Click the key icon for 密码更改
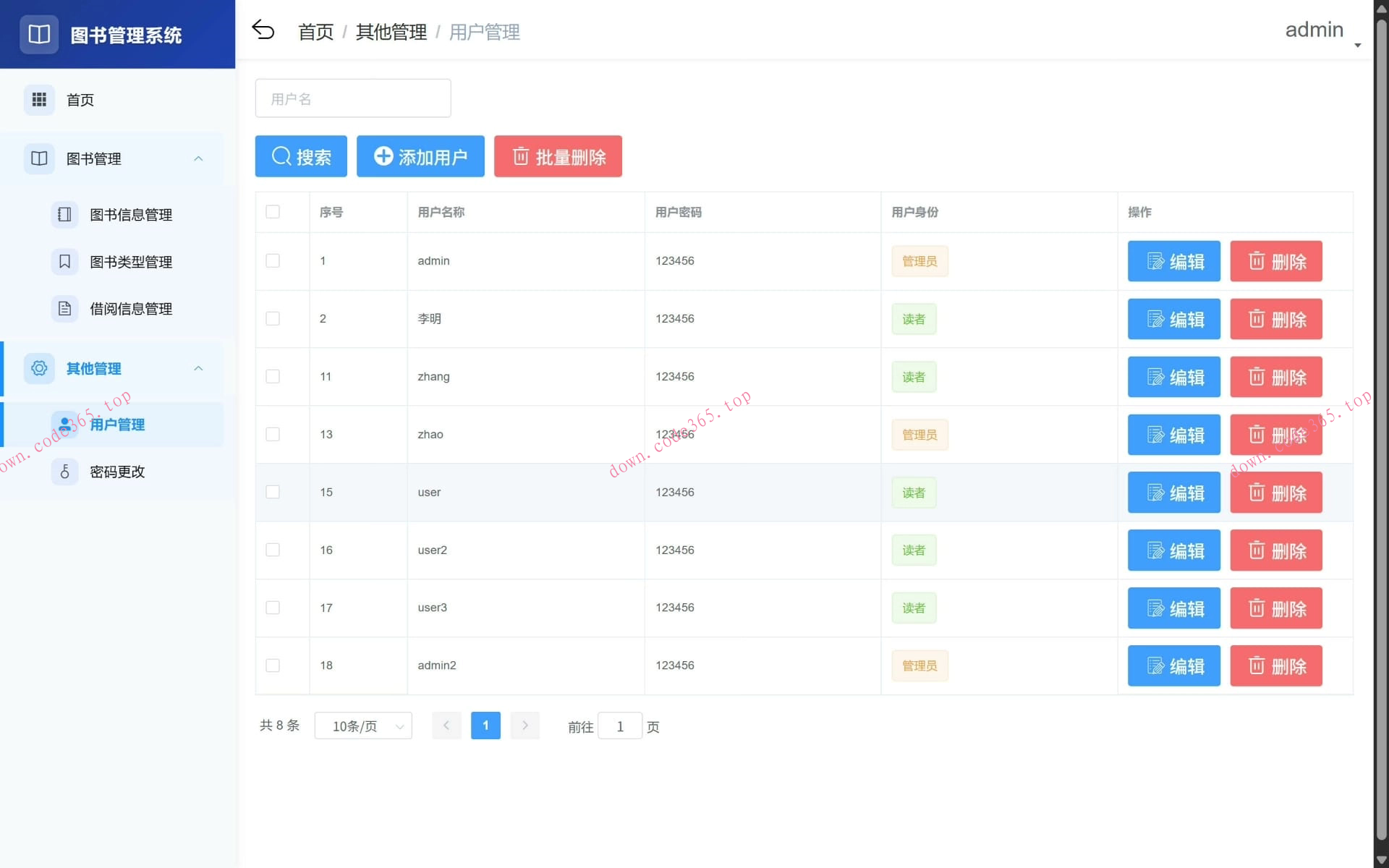This screenshot has width=1389, height=868. (x=65, y=472)
